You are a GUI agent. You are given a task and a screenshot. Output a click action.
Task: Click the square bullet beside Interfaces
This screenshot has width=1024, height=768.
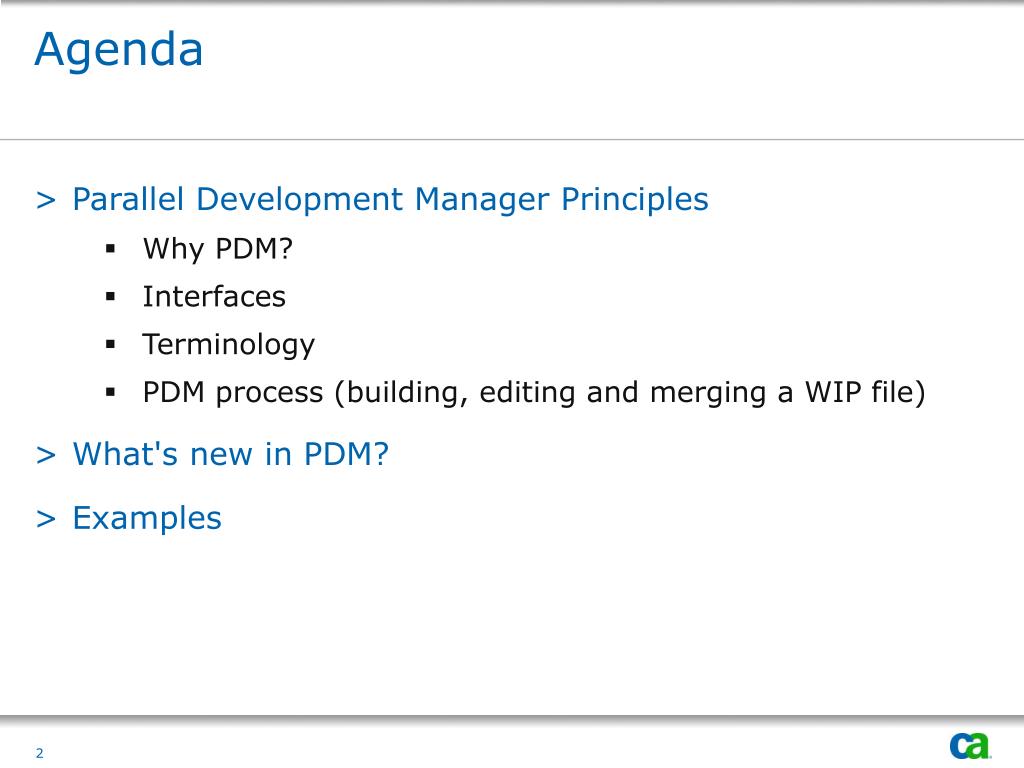pyautogui.click(x=110, y=297)
